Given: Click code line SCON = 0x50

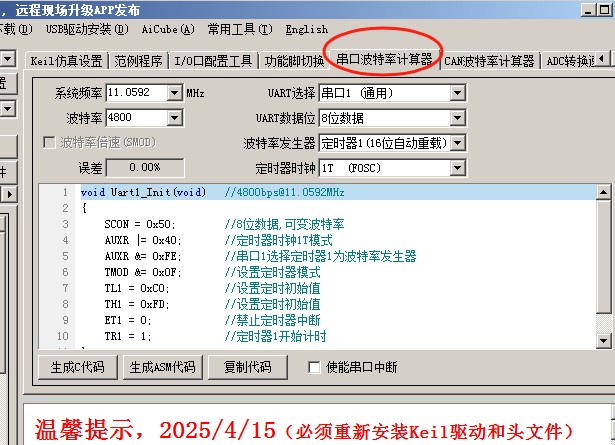Looking at the screenshot, I should click(140, 224).
